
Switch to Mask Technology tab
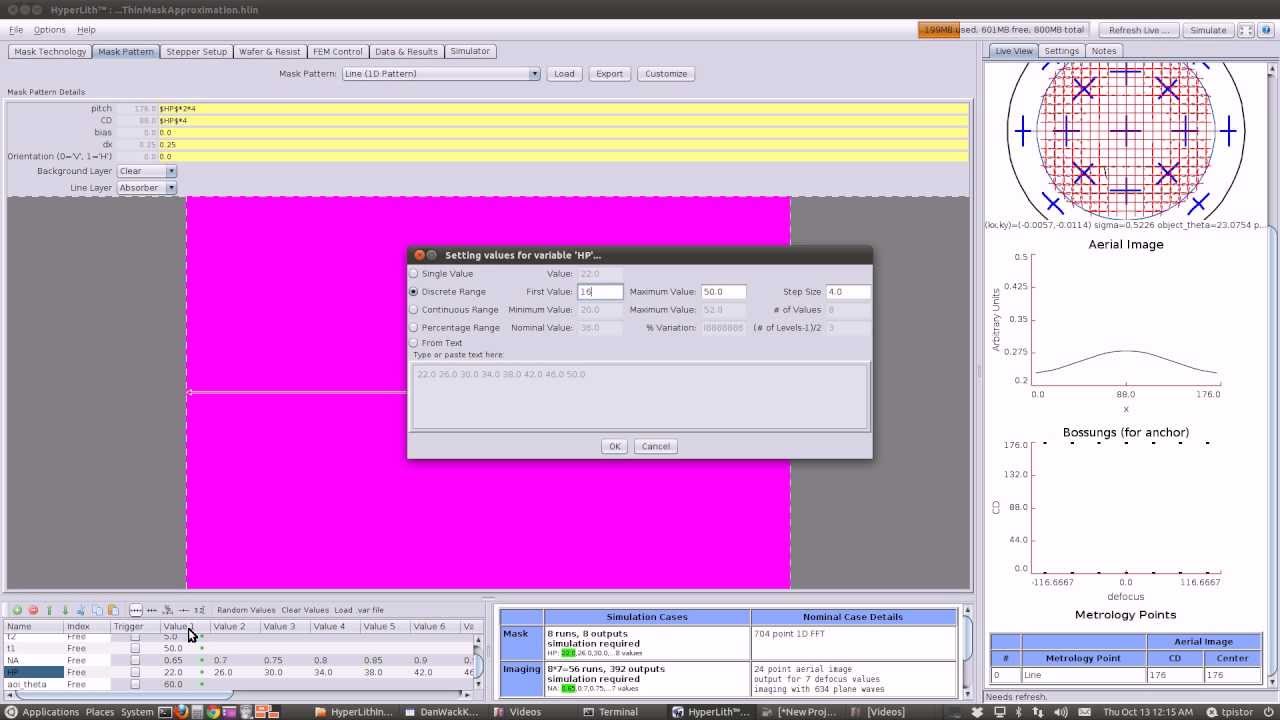(50, 51)
